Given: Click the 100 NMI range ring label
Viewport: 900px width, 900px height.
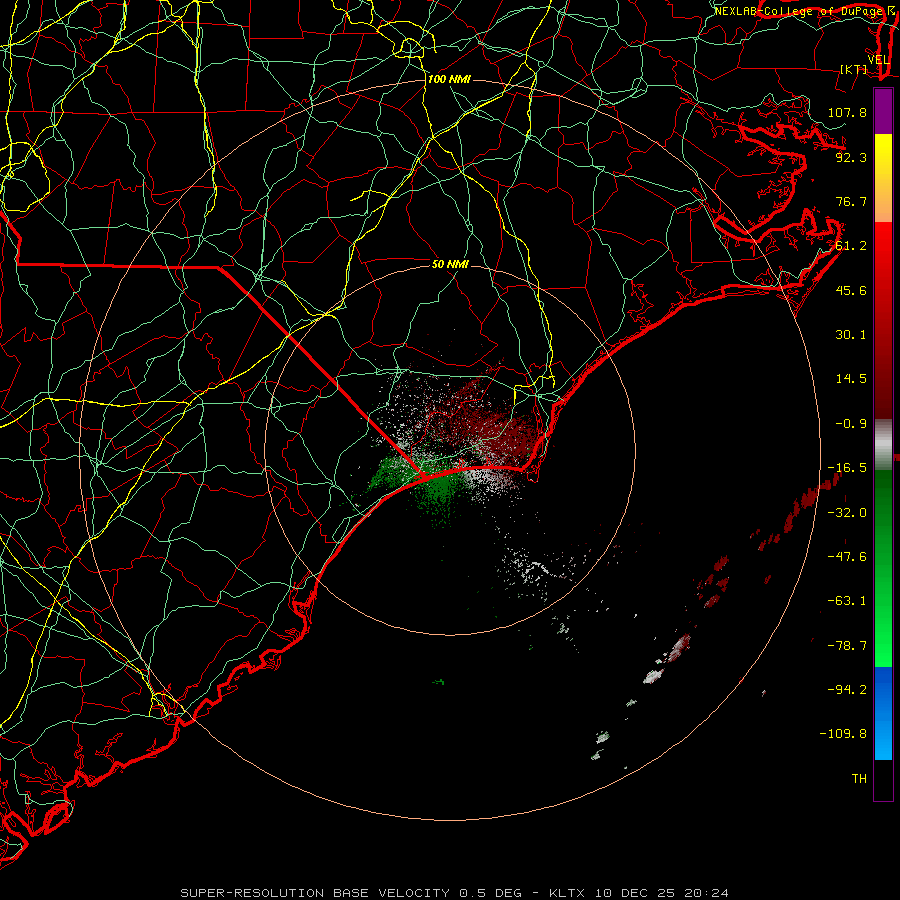Looking at the screenshot, I should 449,79.
